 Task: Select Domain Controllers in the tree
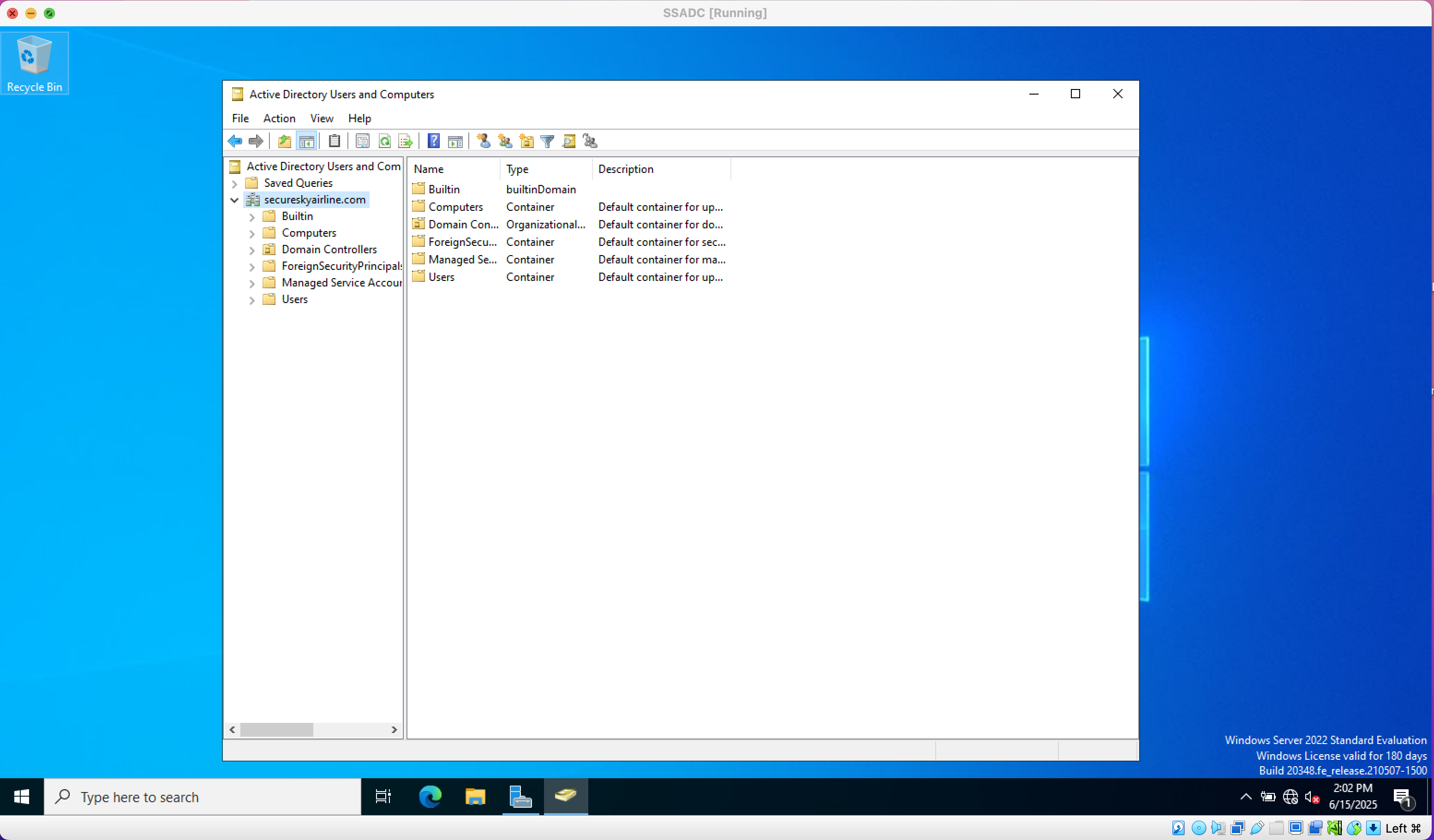coord(329,249)
